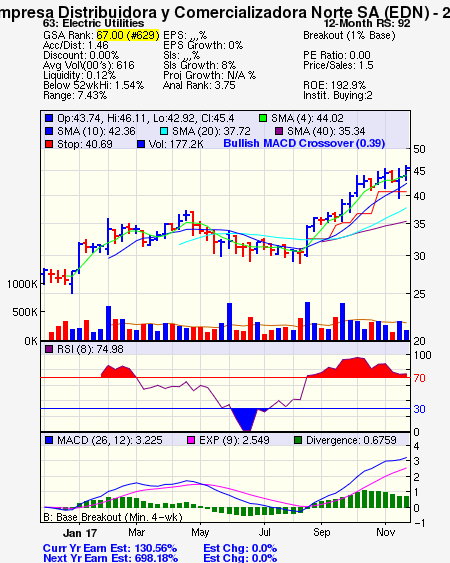This screenshot has width=450, height=563.
Task: Click the red 70 RSI overbought level label
Action: tap(419, 378)
